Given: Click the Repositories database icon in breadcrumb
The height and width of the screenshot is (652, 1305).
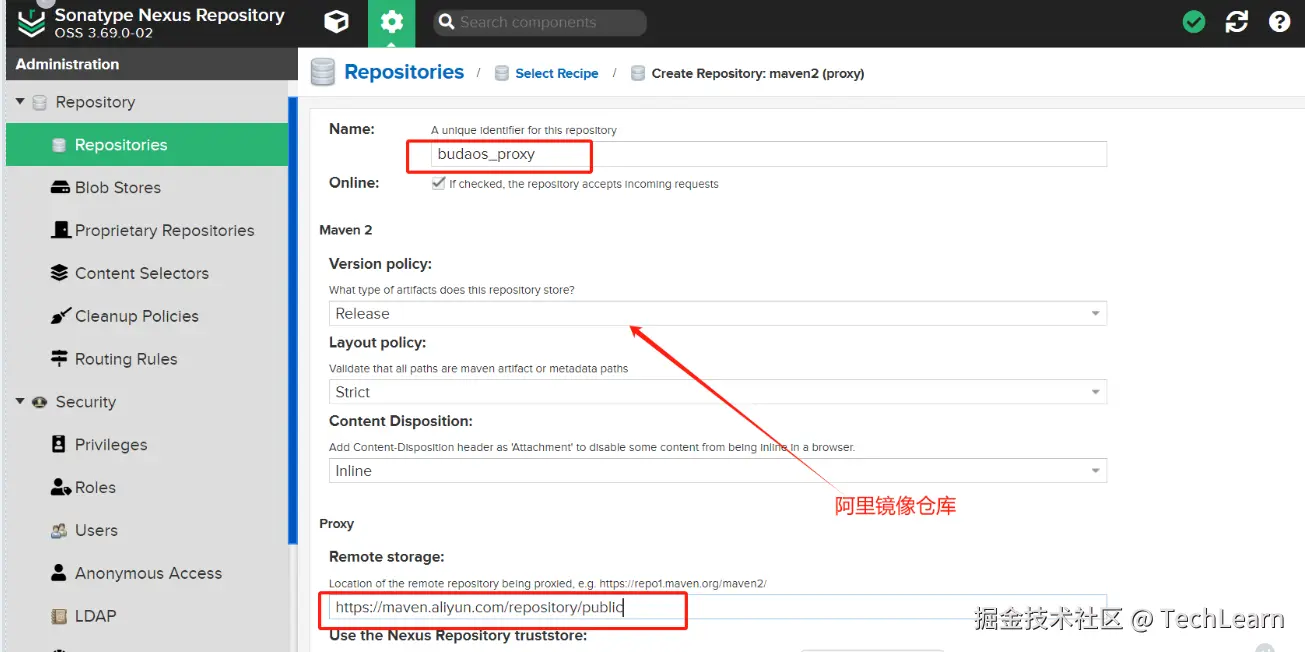Looking at the screenshot, I should click(322, 73).
